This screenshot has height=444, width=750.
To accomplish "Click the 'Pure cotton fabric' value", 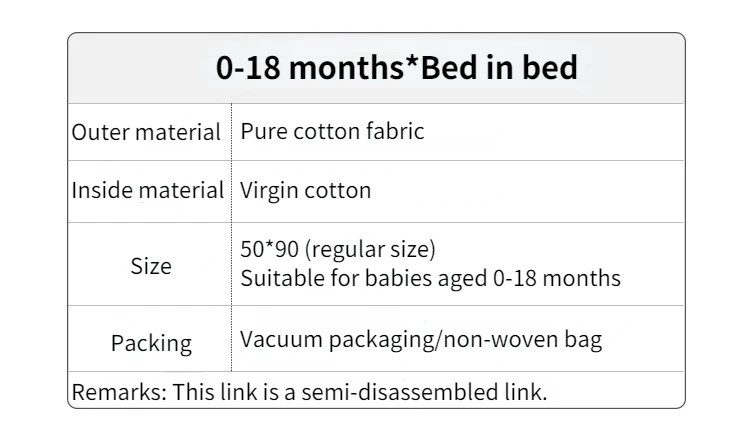I will coord(332,131).
